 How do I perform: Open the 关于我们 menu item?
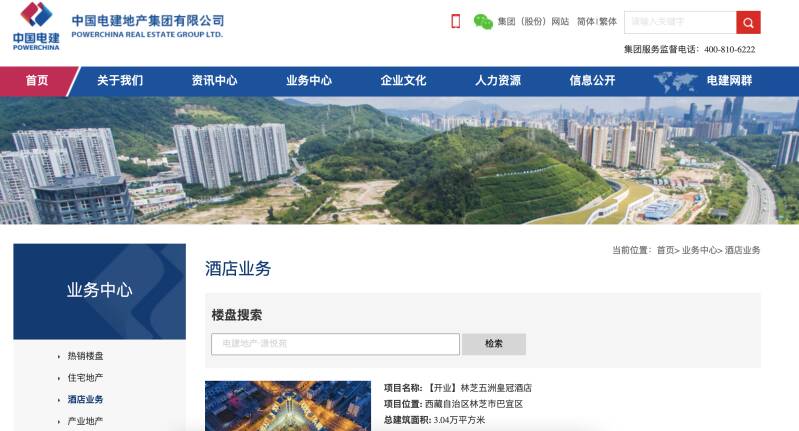[120, 80]
